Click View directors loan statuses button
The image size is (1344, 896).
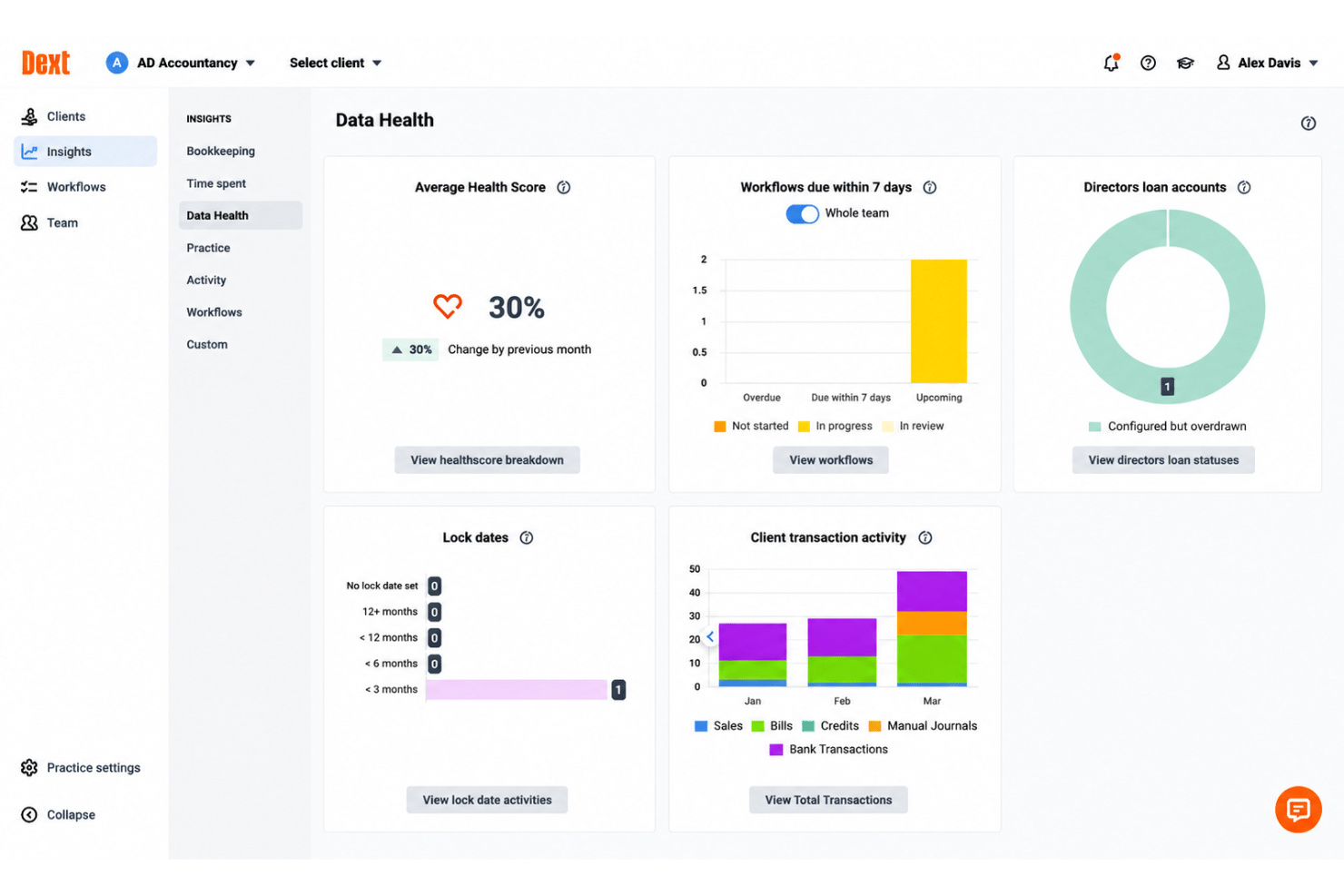pyautogui.click(x=1163, y=460)
